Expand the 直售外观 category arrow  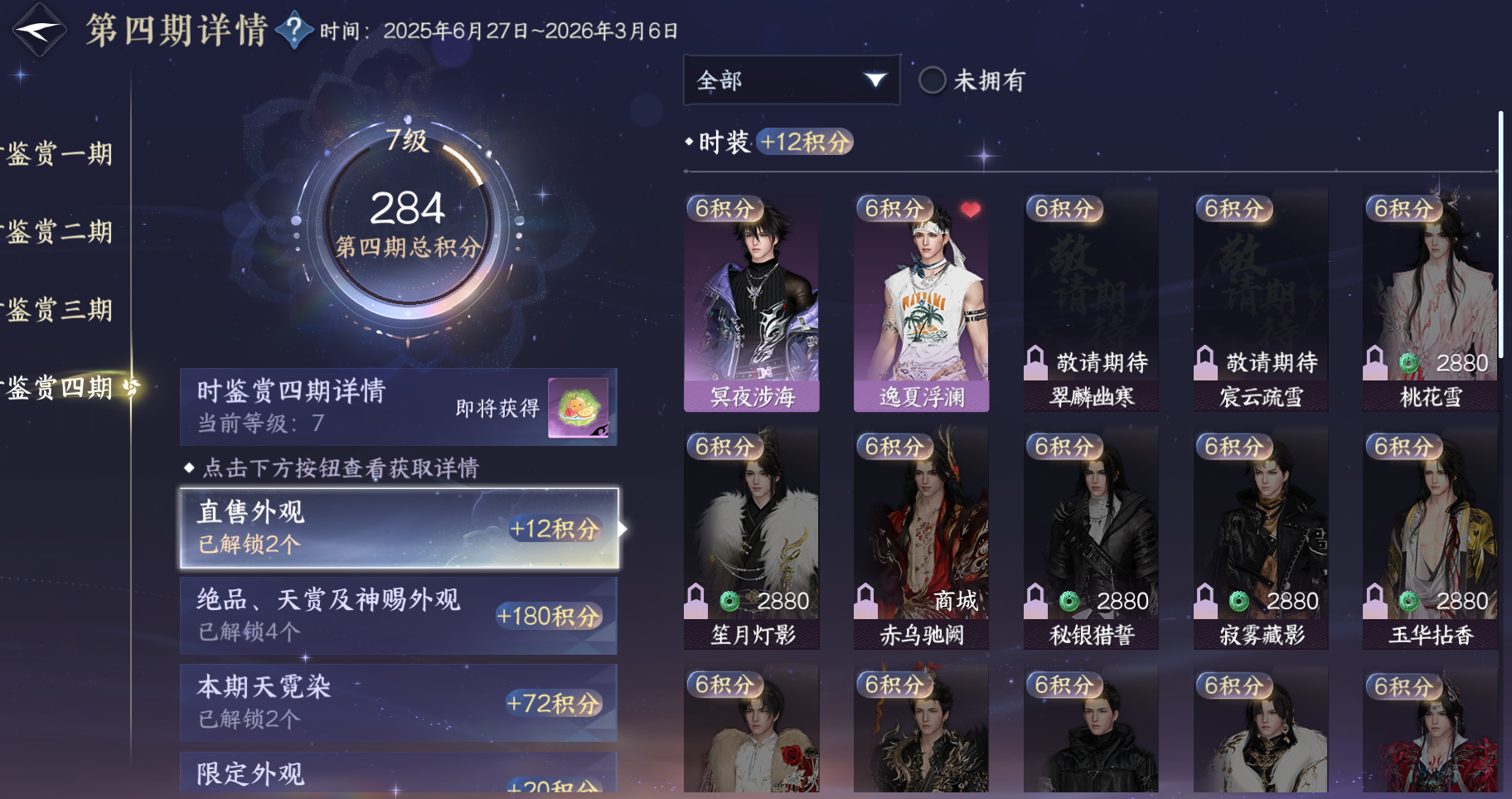tap(622, 529)
